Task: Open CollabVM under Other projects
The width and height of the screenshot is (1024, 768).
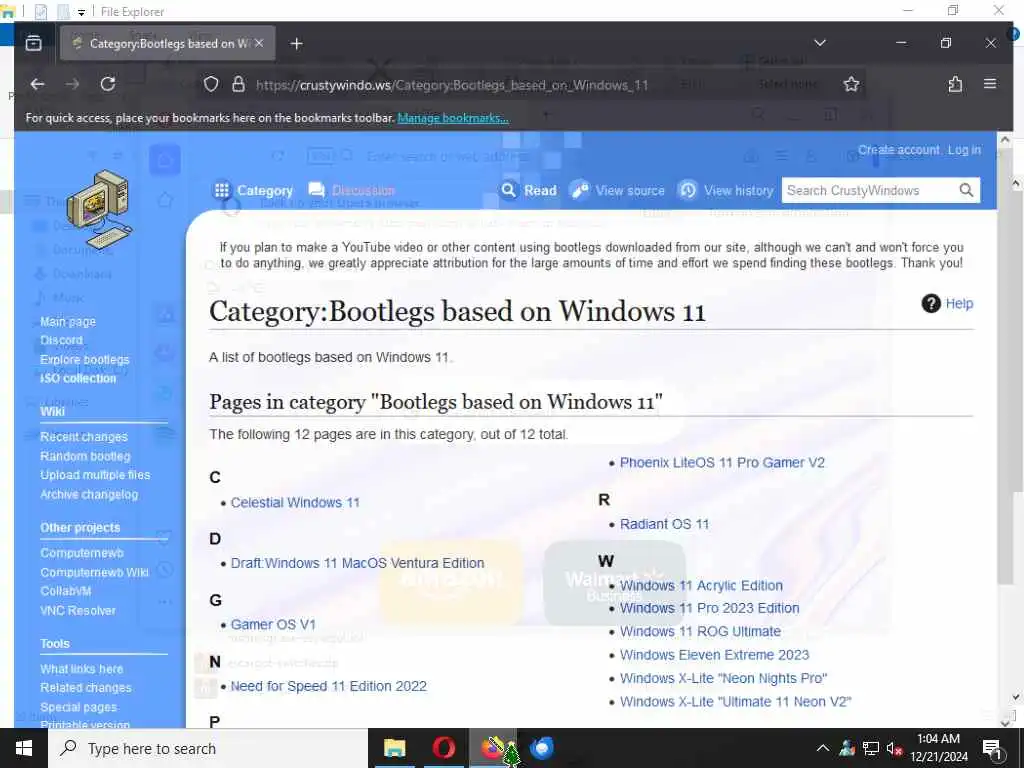Action: tap(65, 591)
